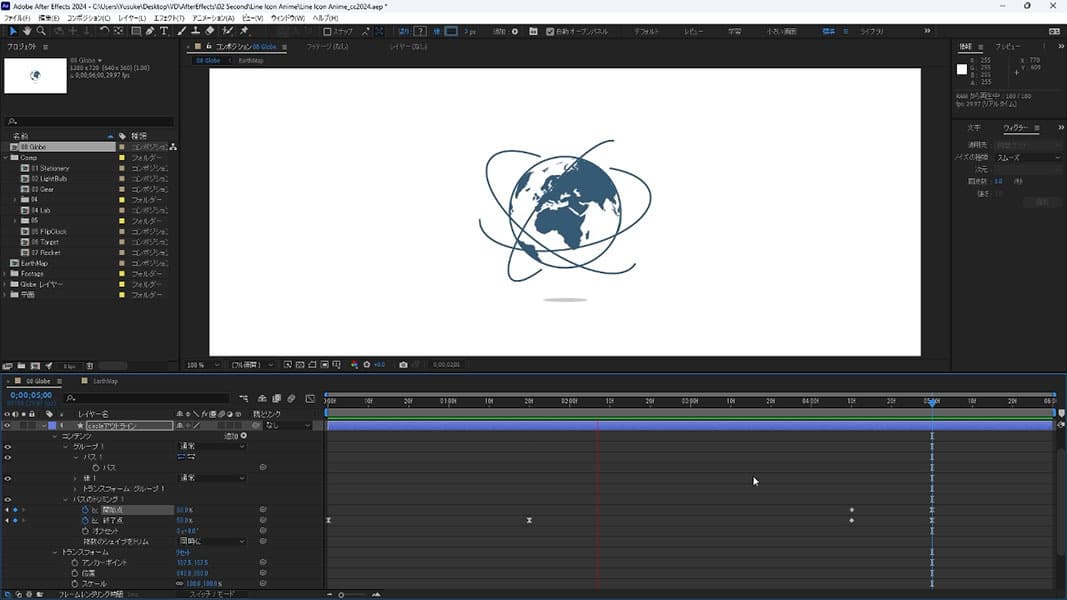
Task: Select the Eraser tool
Action: tap(212, 31)
